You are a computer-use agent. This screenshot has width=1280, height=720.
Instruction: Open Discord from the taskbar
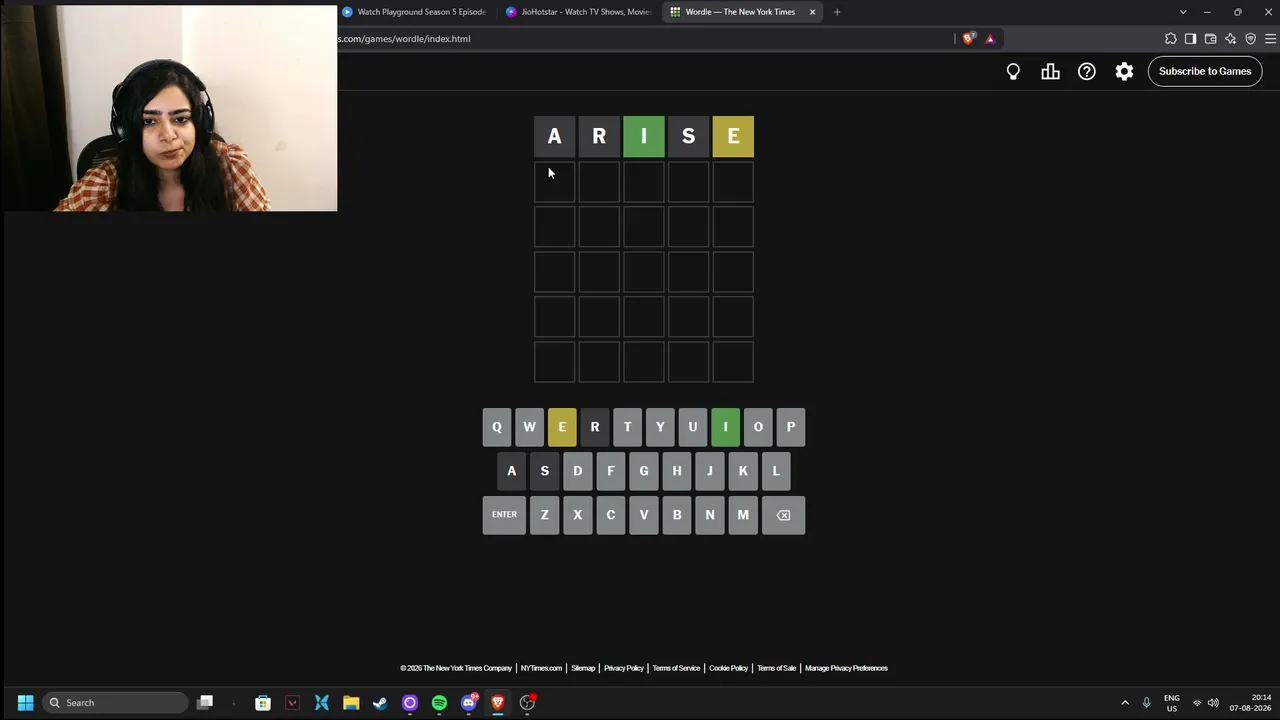point(469,703)
